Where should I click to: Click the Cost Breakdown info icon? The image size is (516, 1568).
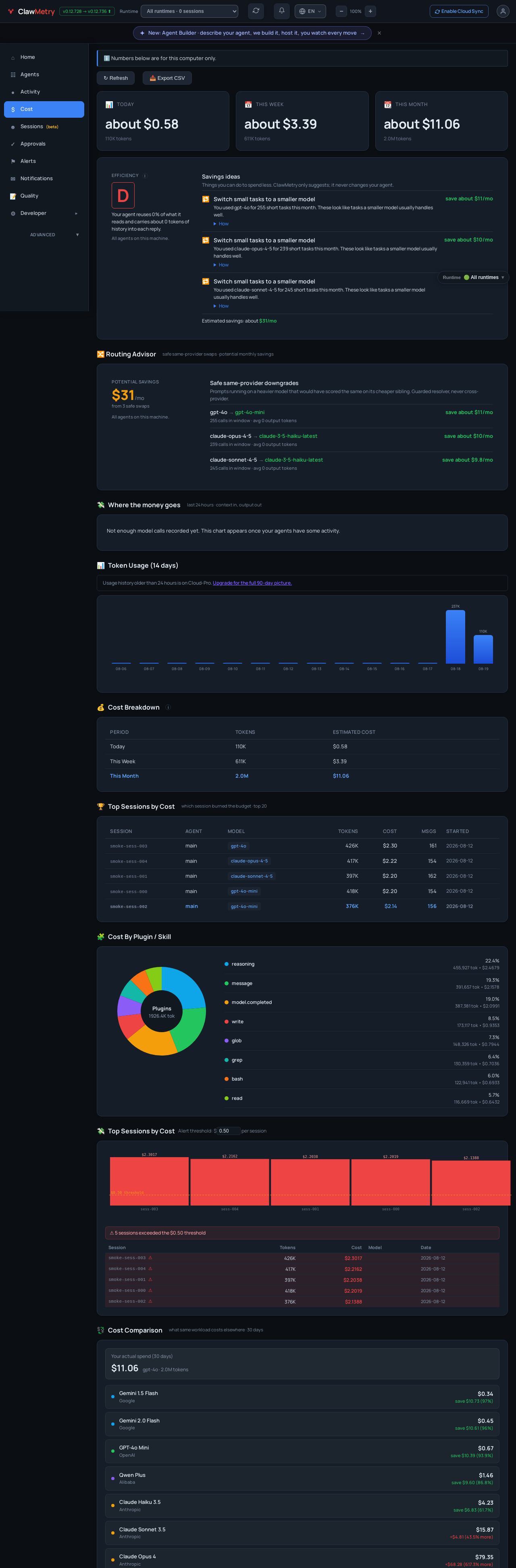point(168,707)
